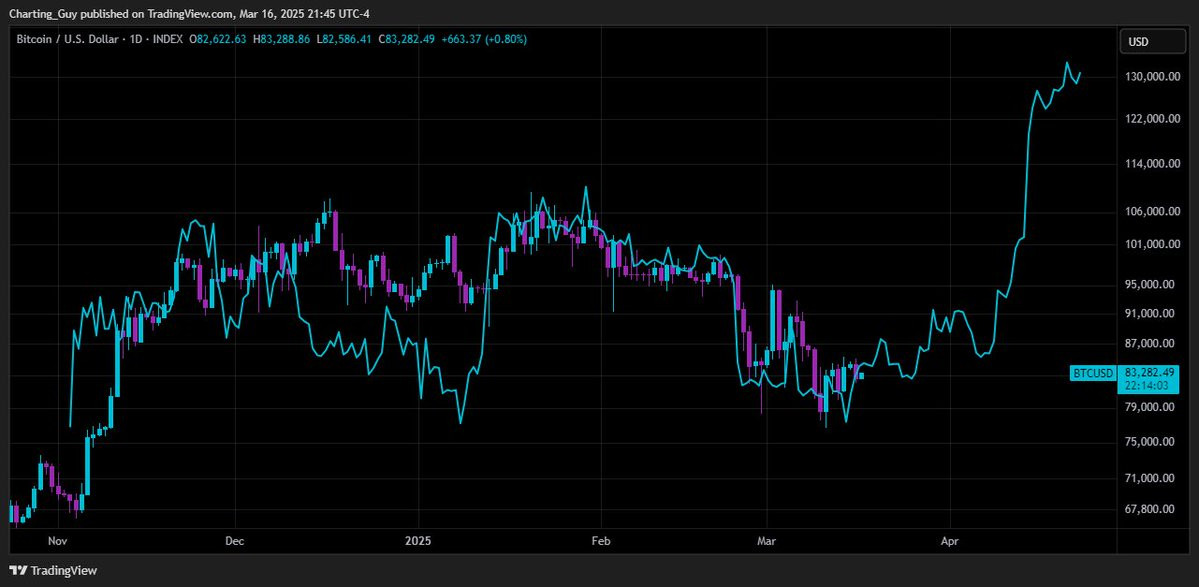
Task: Click the 22:14:03 bar countdown timer
Action: (1145, 385)
